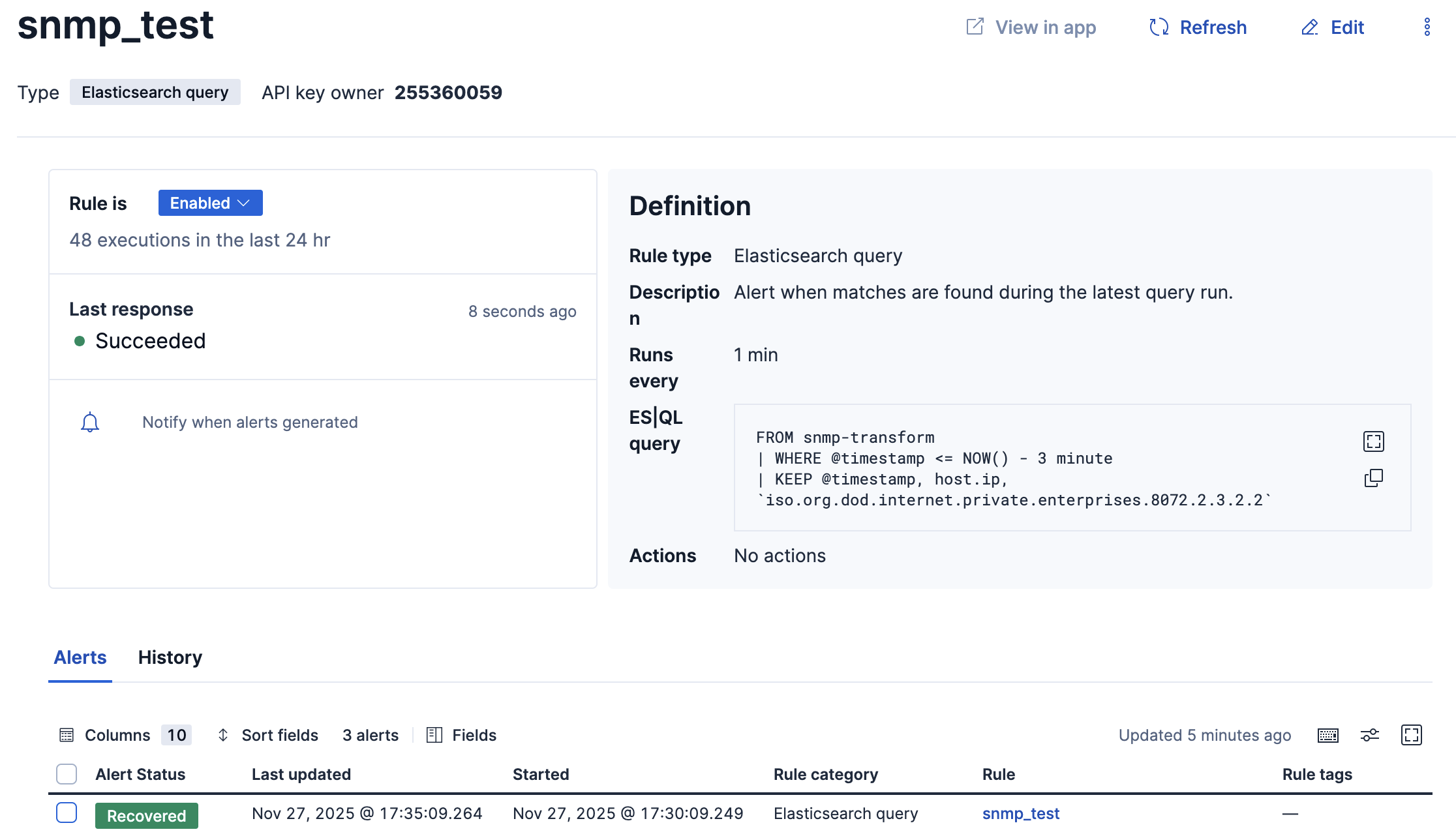1456x836 pixels.
Task: Copy the ES|QL query to clipboard
Action: pos(1373,478)
